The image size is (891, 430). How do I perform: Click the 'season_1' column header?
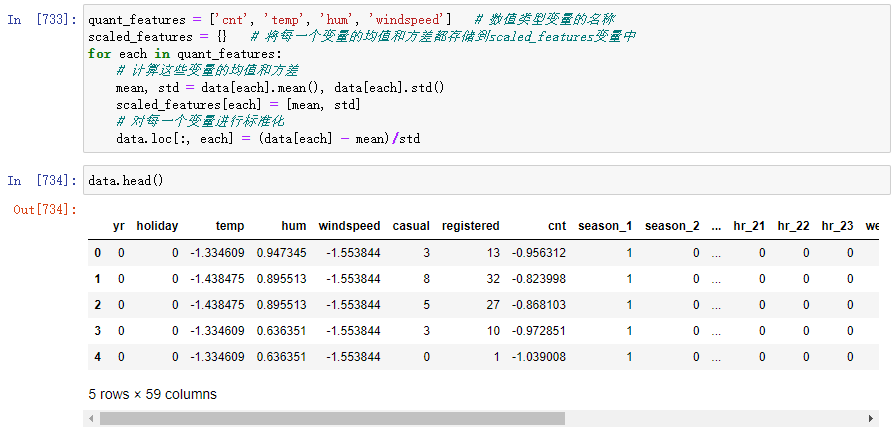point(605,226)
